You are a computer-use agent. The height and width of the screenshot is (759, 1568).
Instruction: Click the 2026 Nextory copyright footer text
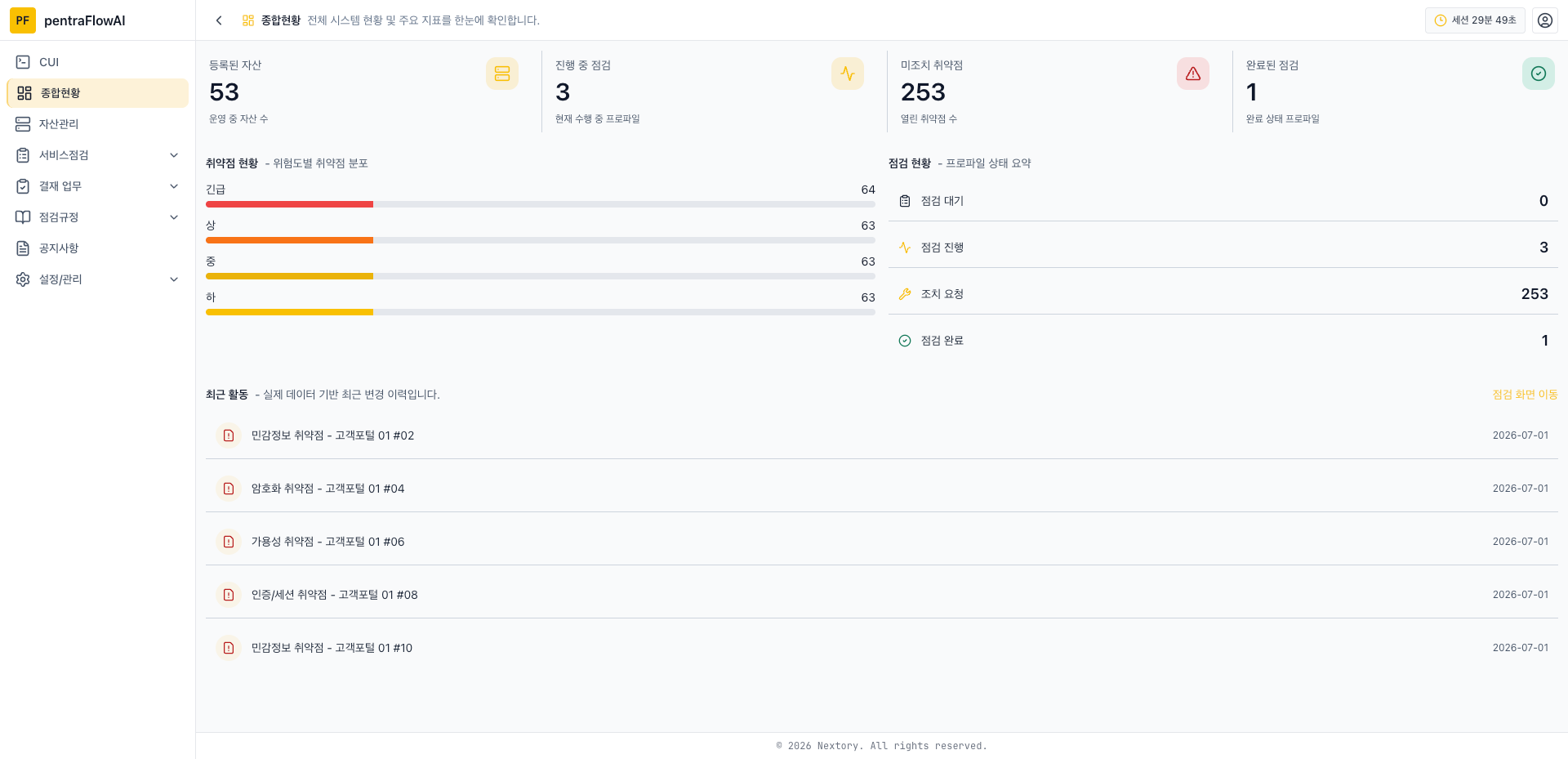[x=882, y=746]
